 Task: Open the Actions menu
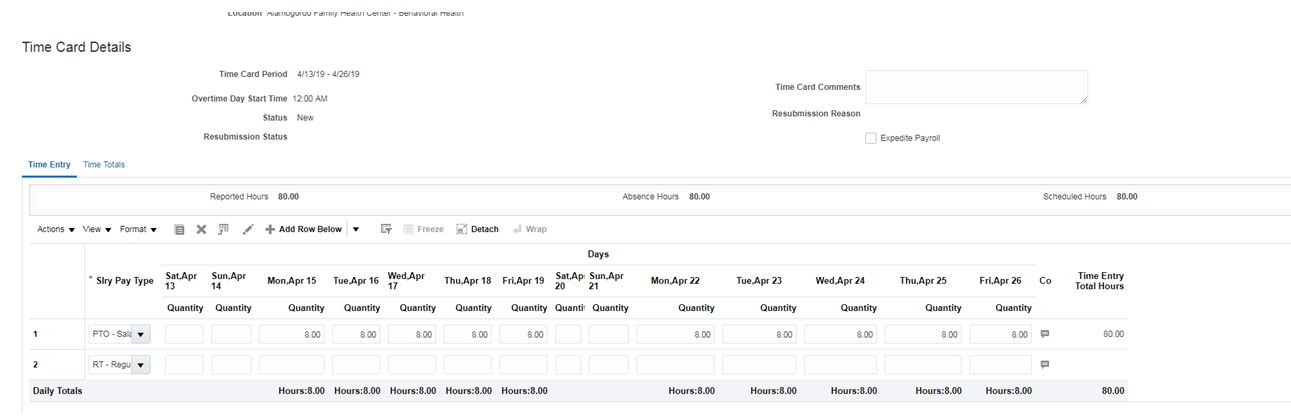[x=56, y=229]
